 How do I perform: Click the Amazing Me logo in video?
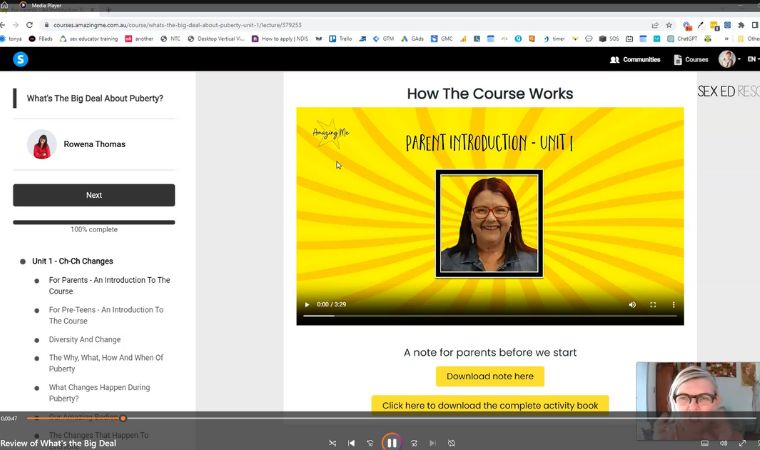tap(331, 132)
